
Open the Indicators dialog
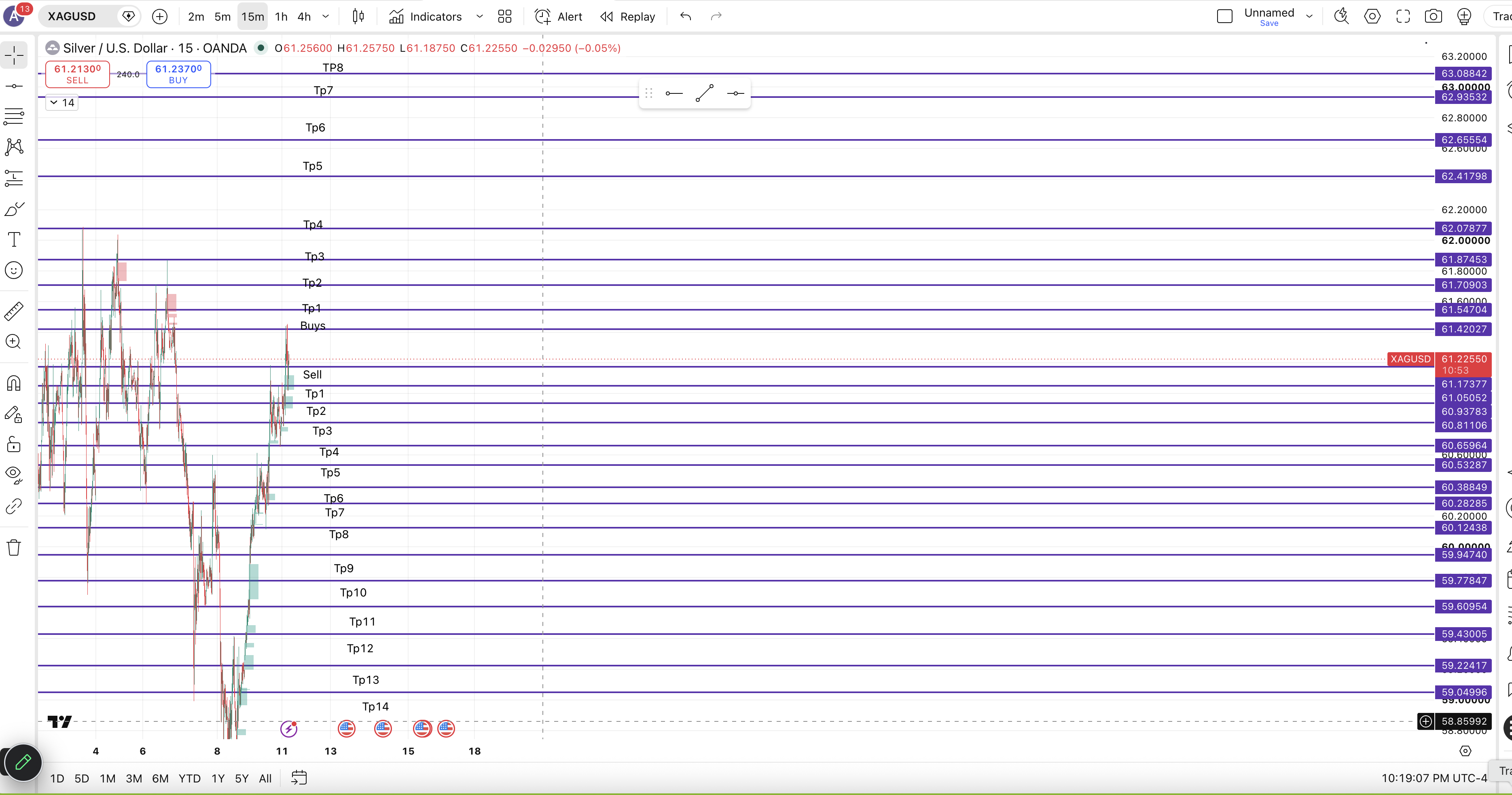coord(426,17)
